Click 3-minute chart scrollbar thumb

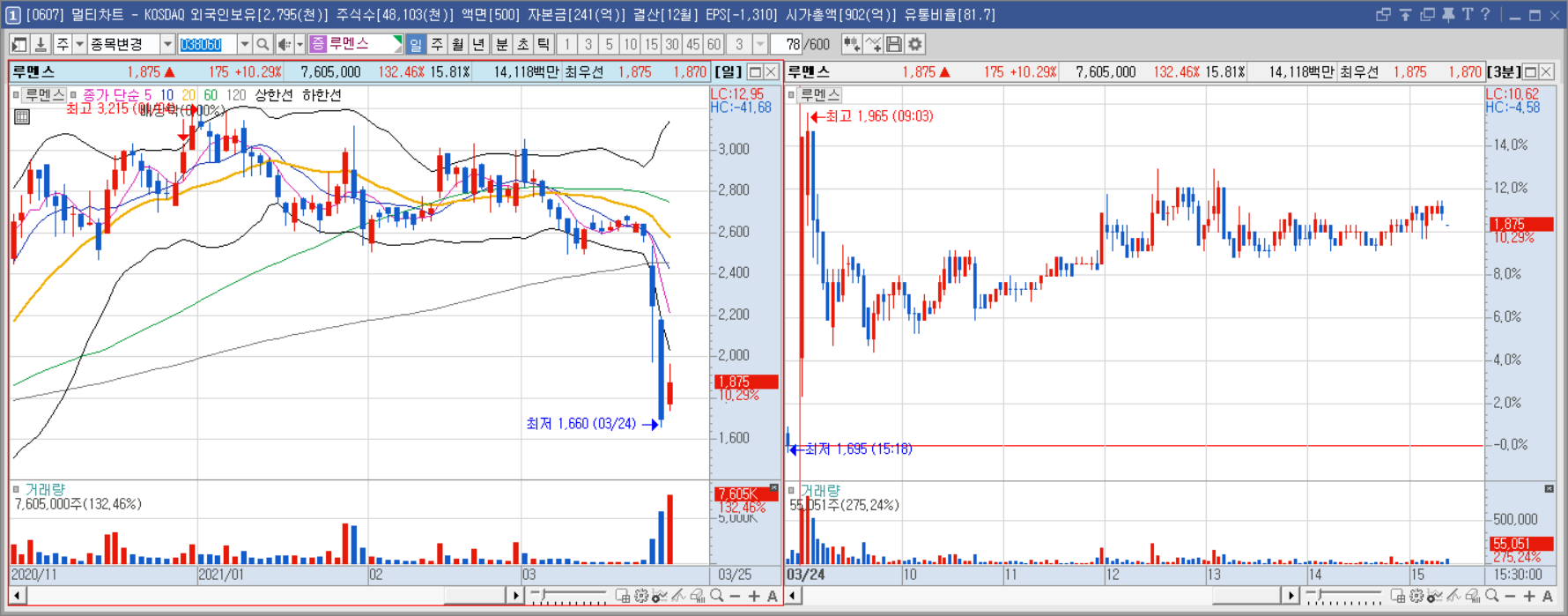pyautogui.click(x=1246, y=597)
